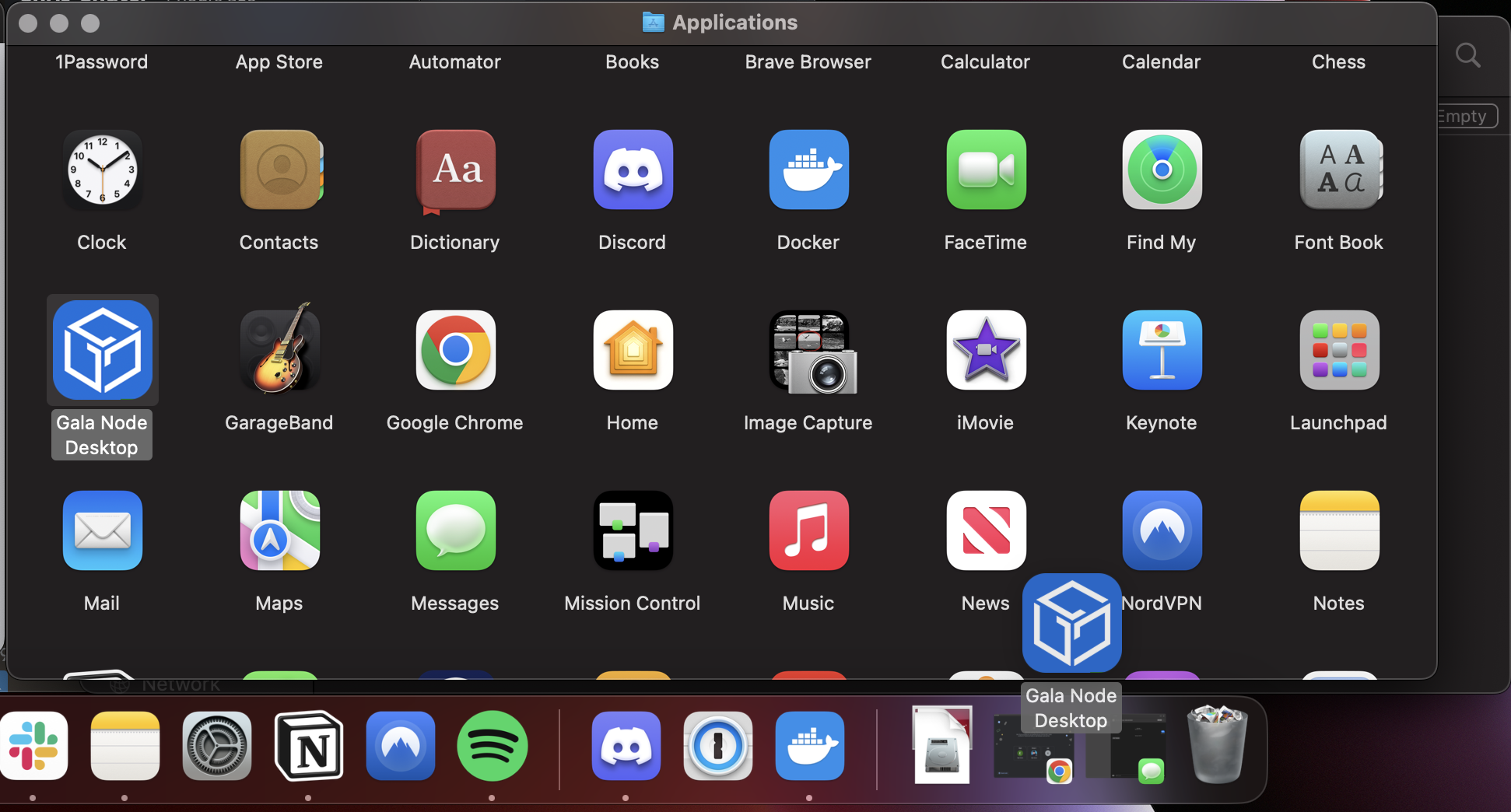Select the Find My app icon
This screenshot has height=812, width=1511.
1162,170
